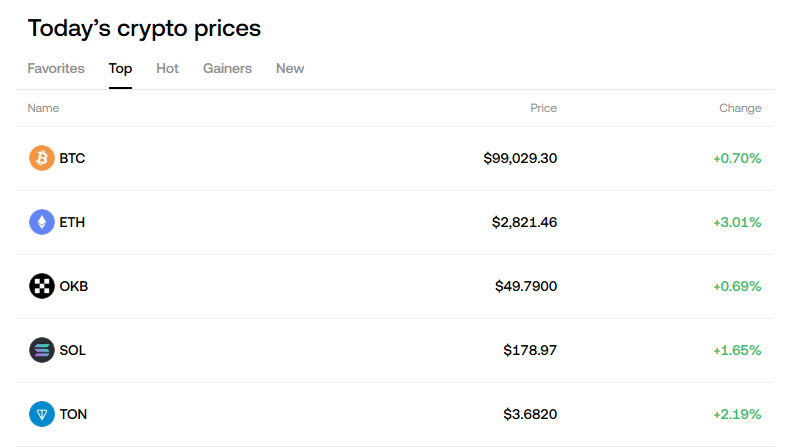Select the Top tab
788x447 pixels.
point(120,69)
